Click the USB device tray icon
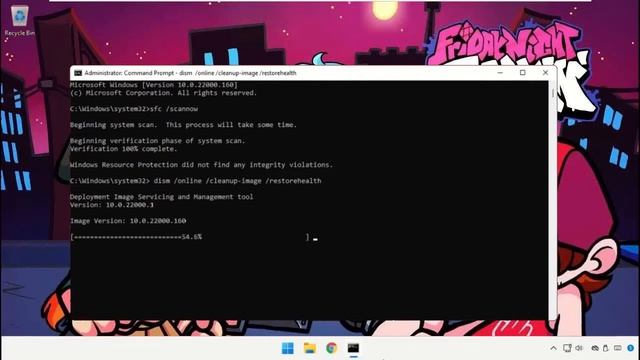The image size is (640, 360). pos(606,348)
